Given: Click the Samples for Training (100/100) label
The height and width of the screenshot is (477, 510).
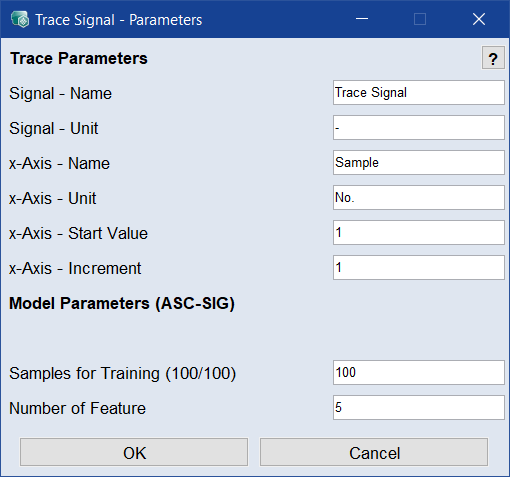Looking at the screenshot, I should (123, 374).
